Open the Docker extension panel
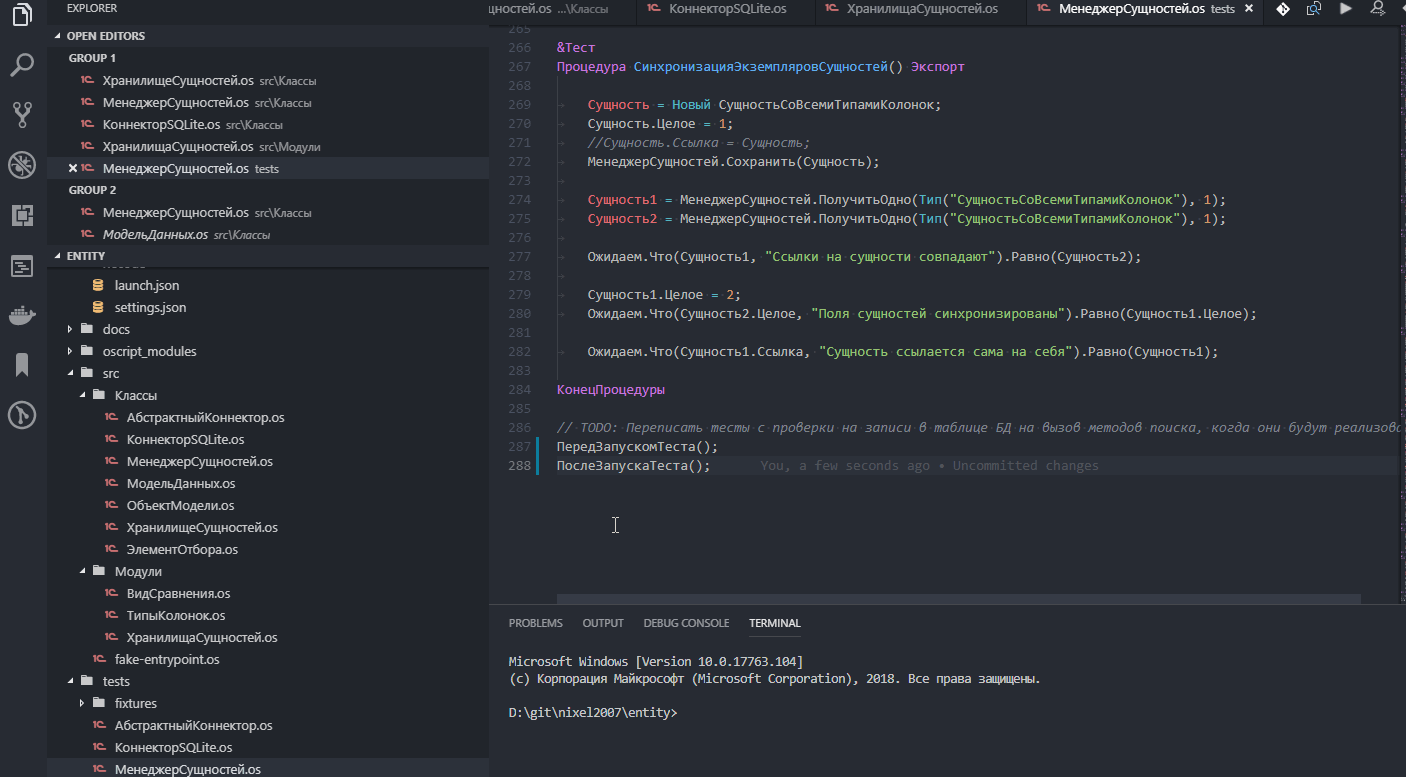The image size is (1406, 777). [21, 315]
